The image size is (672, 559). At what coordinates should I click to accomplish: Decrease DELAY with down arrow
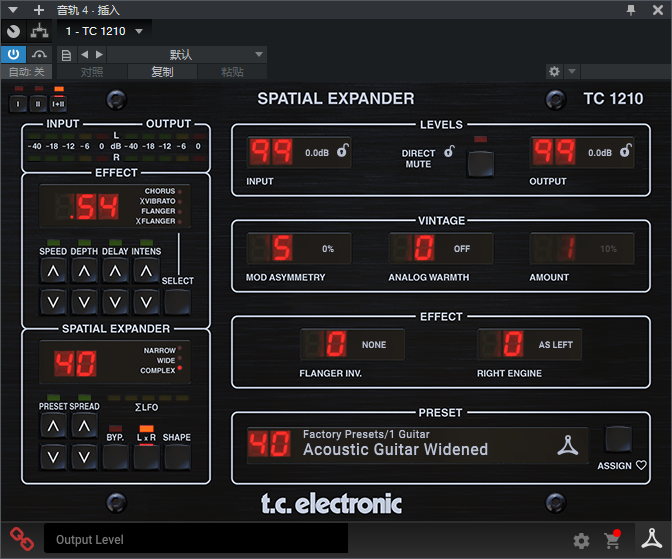coord(115,302)
